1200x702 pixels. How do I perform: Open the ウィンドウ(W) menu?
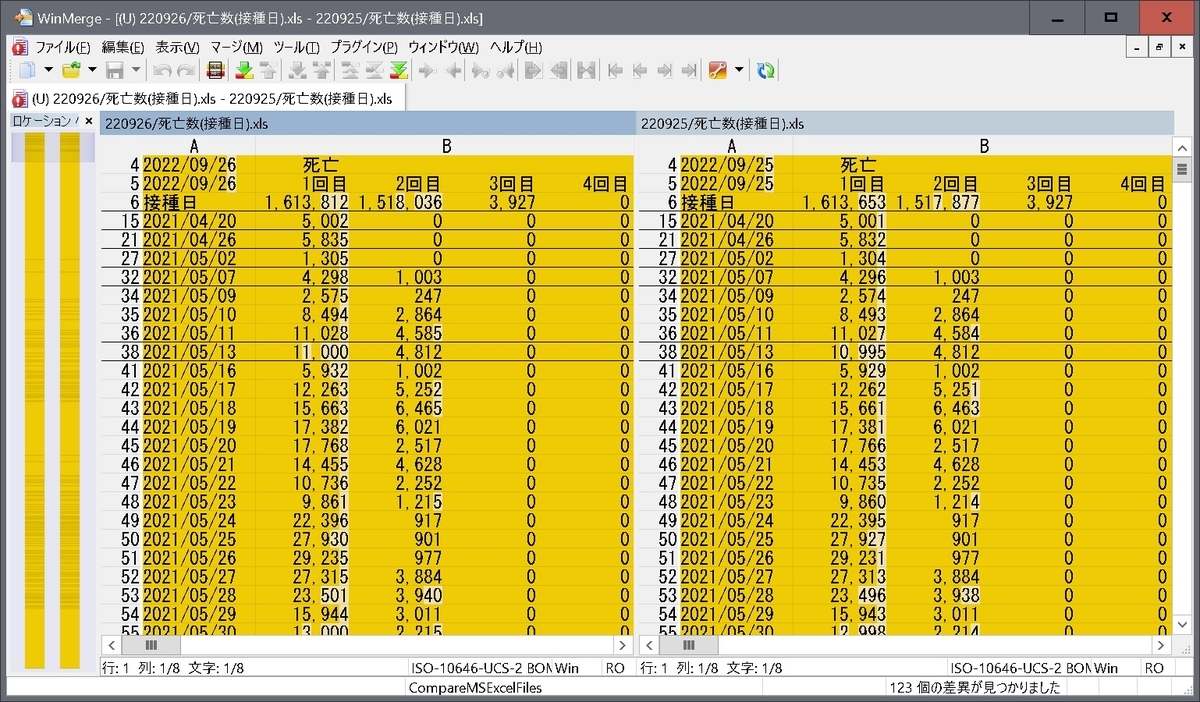(x=444, y=47)
